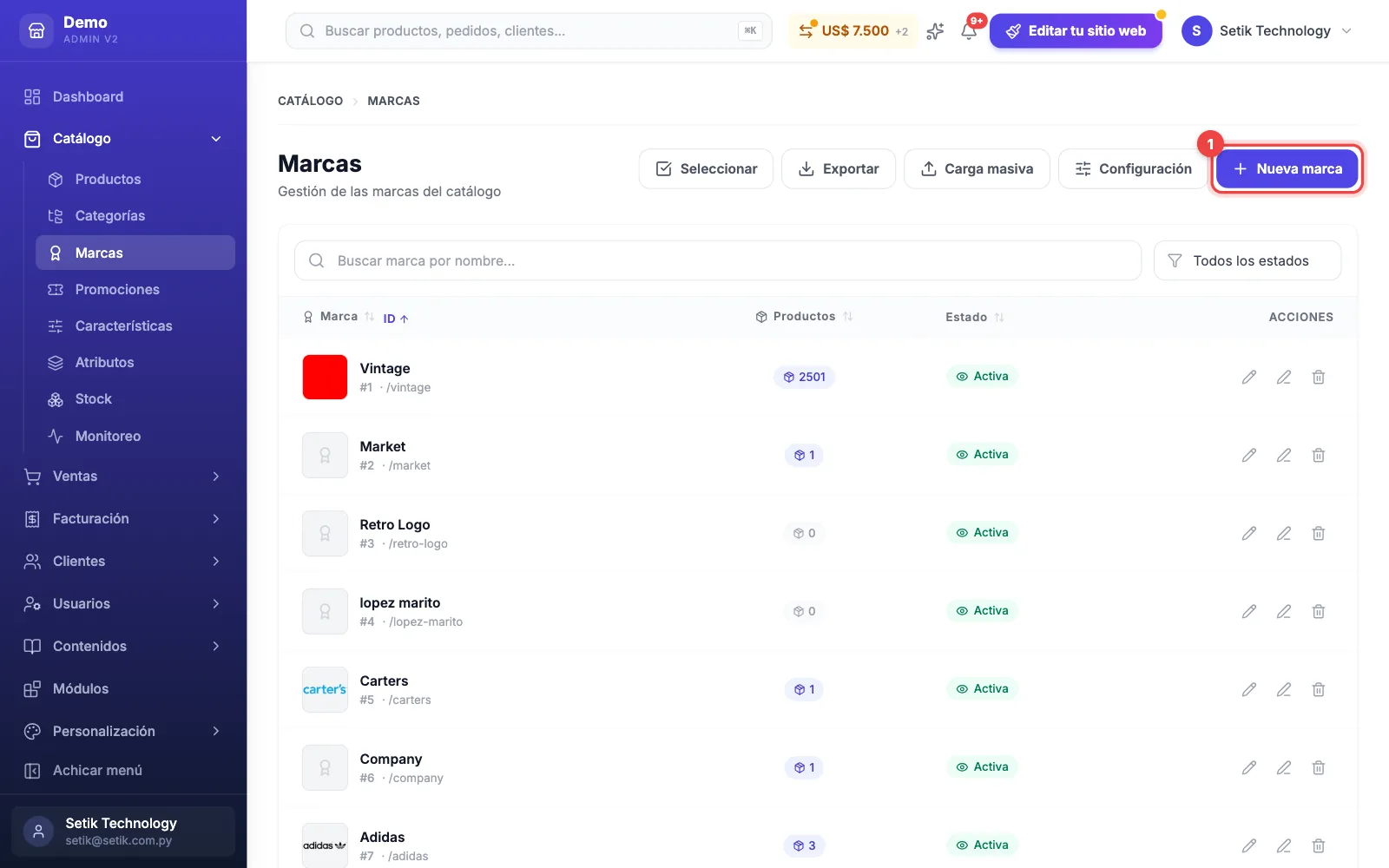Screen dimensions: 1389x868
Task: Click the second edit icon in Adidas row
Action: tap(1283, 845)
